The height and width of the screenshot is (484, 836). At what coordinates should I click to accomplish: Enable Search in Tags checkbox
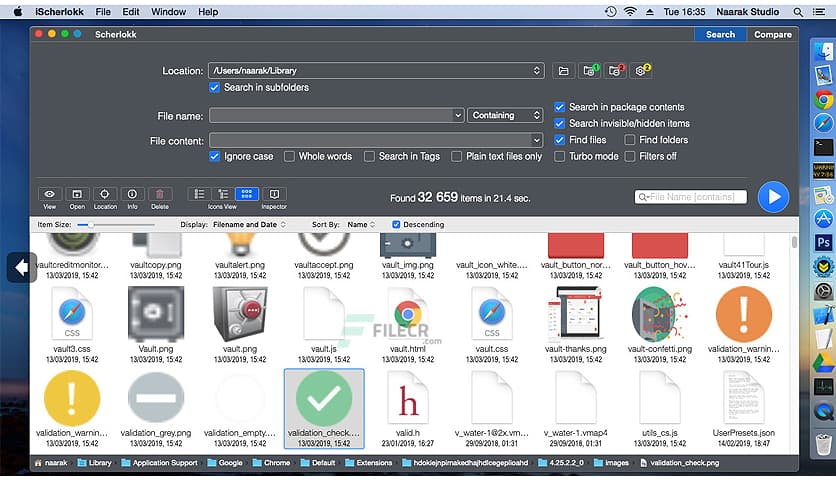(369, 157)
